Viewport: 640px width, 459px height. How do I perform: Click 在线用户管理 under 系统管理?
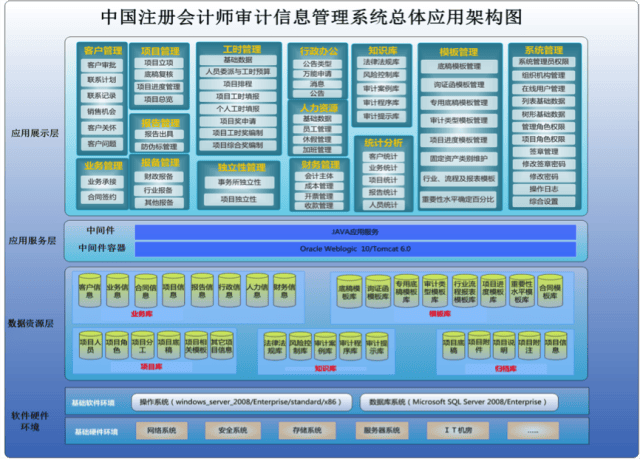[x=544, y=89]
